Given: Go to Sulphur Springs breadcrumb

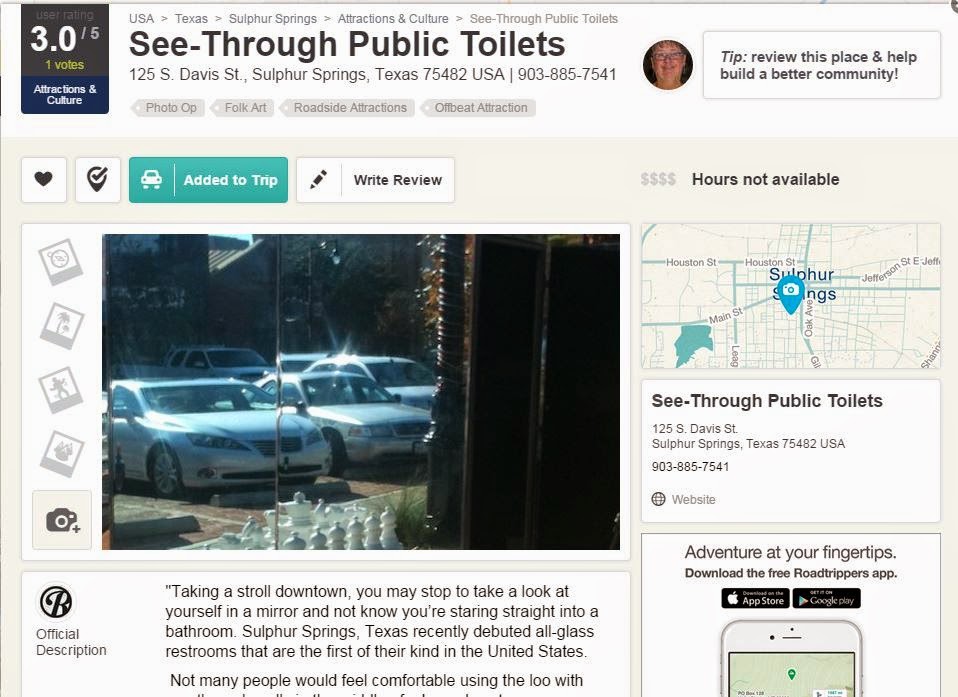Looking at the screenshot, I should 272,19.
